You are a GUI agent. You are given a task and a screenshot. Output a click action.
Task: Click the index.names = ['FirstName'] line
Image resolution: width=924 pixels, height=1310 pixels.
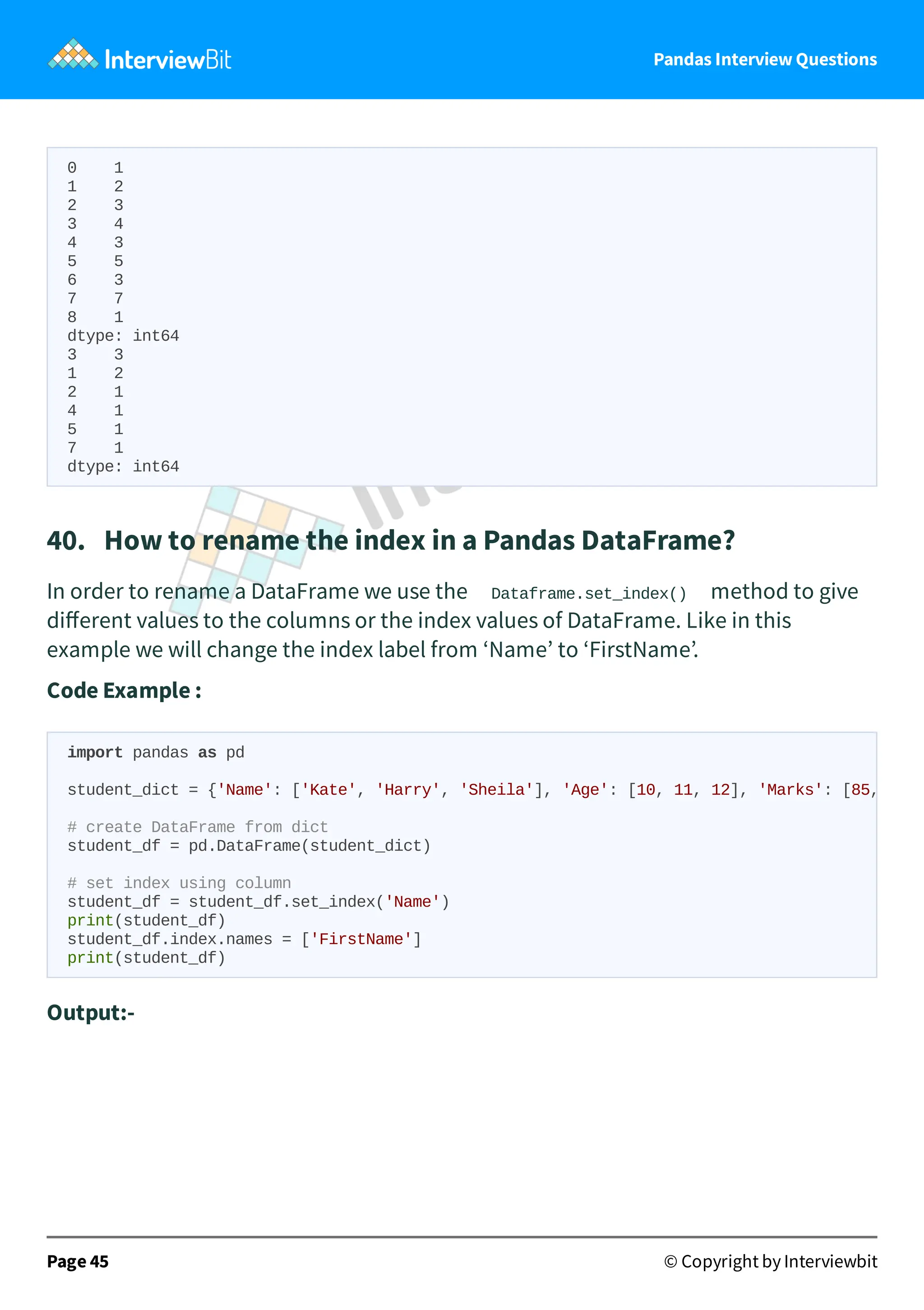pyautogui.click(x=244, y=939)
